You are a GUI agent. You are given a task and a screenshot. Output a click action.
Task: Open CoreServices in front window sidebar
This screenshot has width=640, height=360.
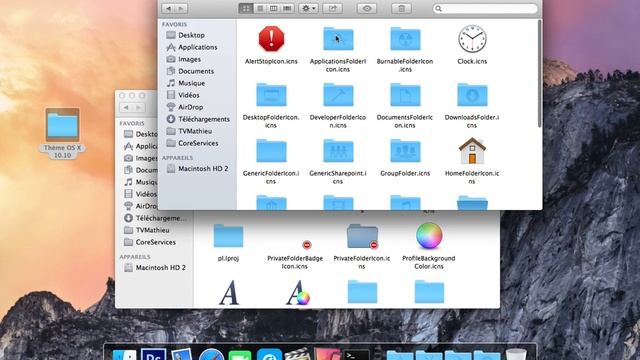(197, 143)
